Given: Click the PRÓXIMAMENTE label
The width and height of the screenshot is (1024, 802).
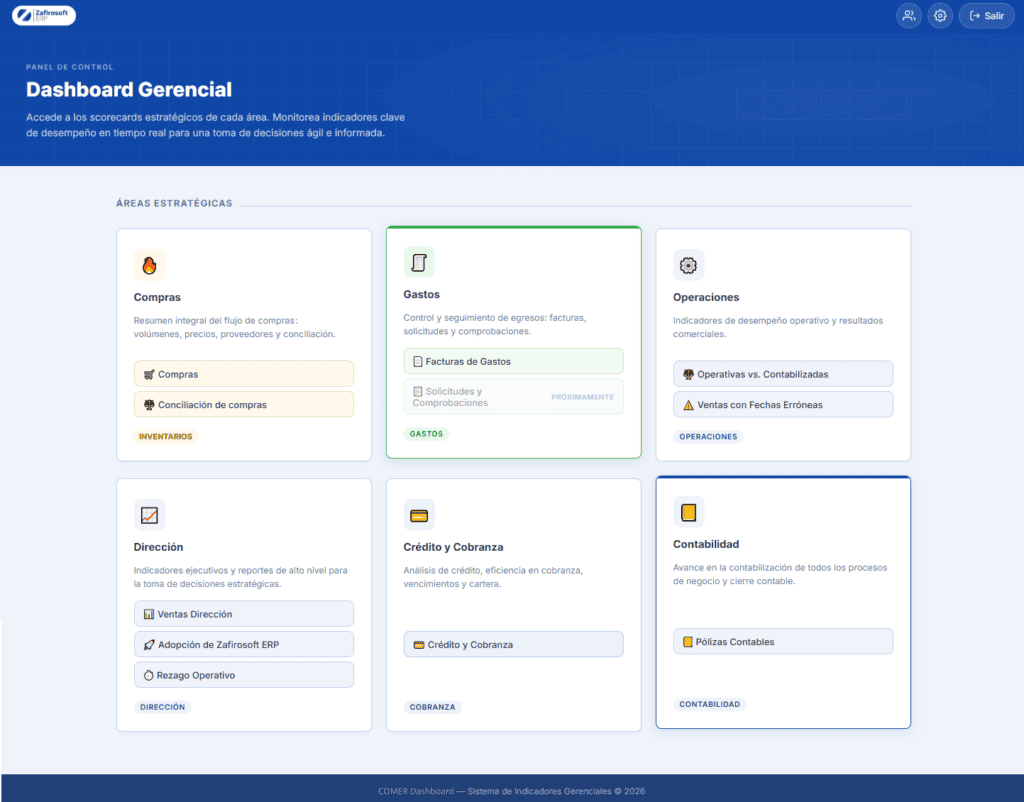Looking at the screenshot, I should click(x=583, y=397).
